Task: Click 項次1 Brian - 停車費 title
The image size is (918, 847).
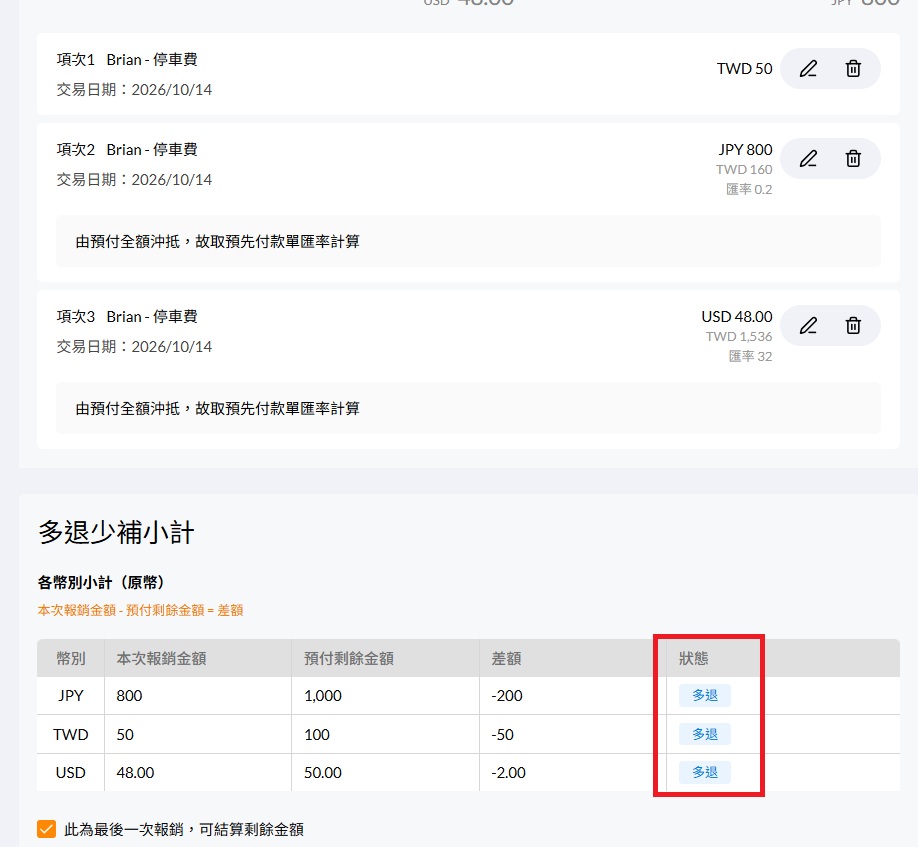Action: pyautogui.click(x=127, y=60)
